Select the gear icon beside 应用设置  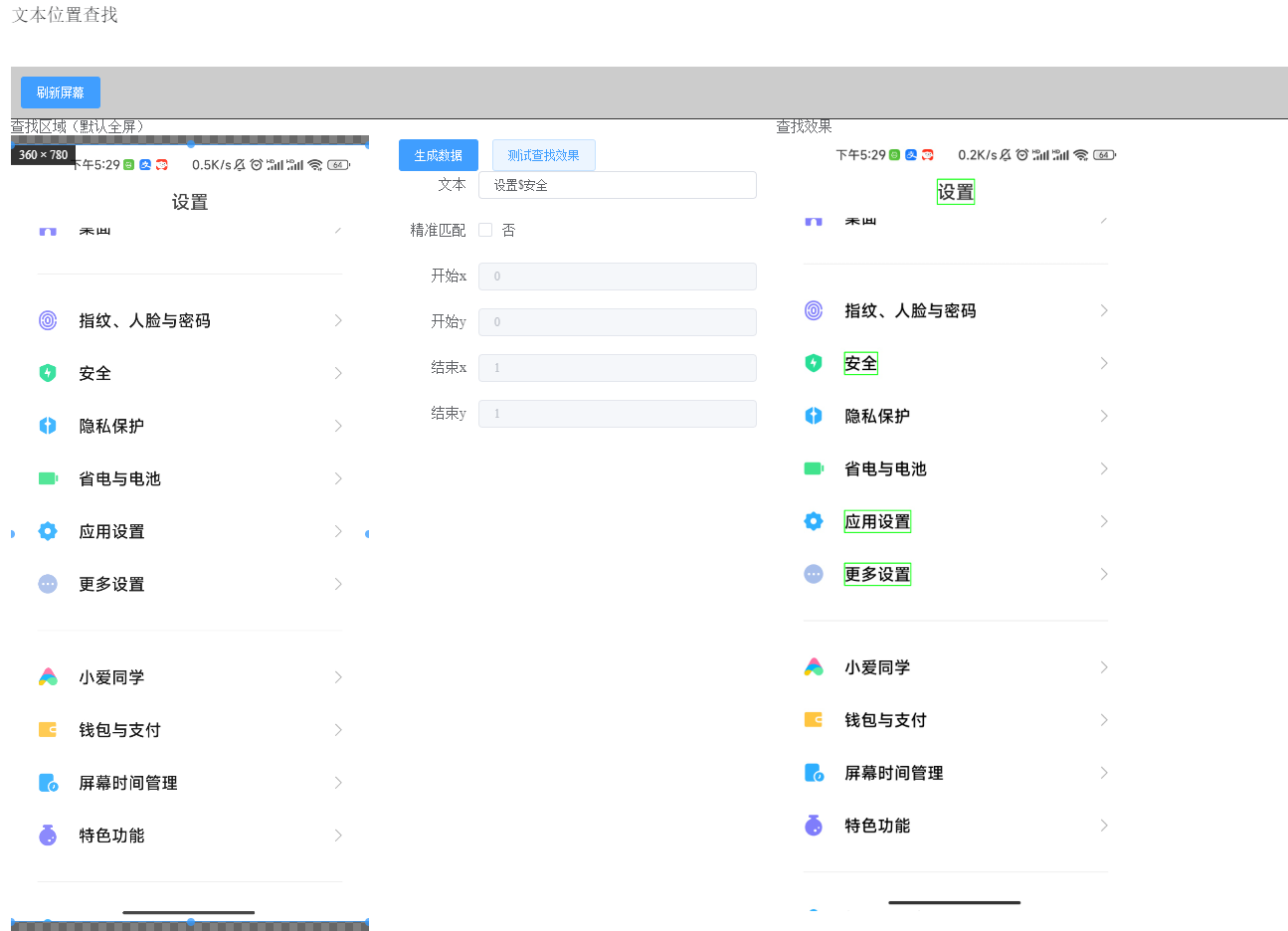point(48,531)
